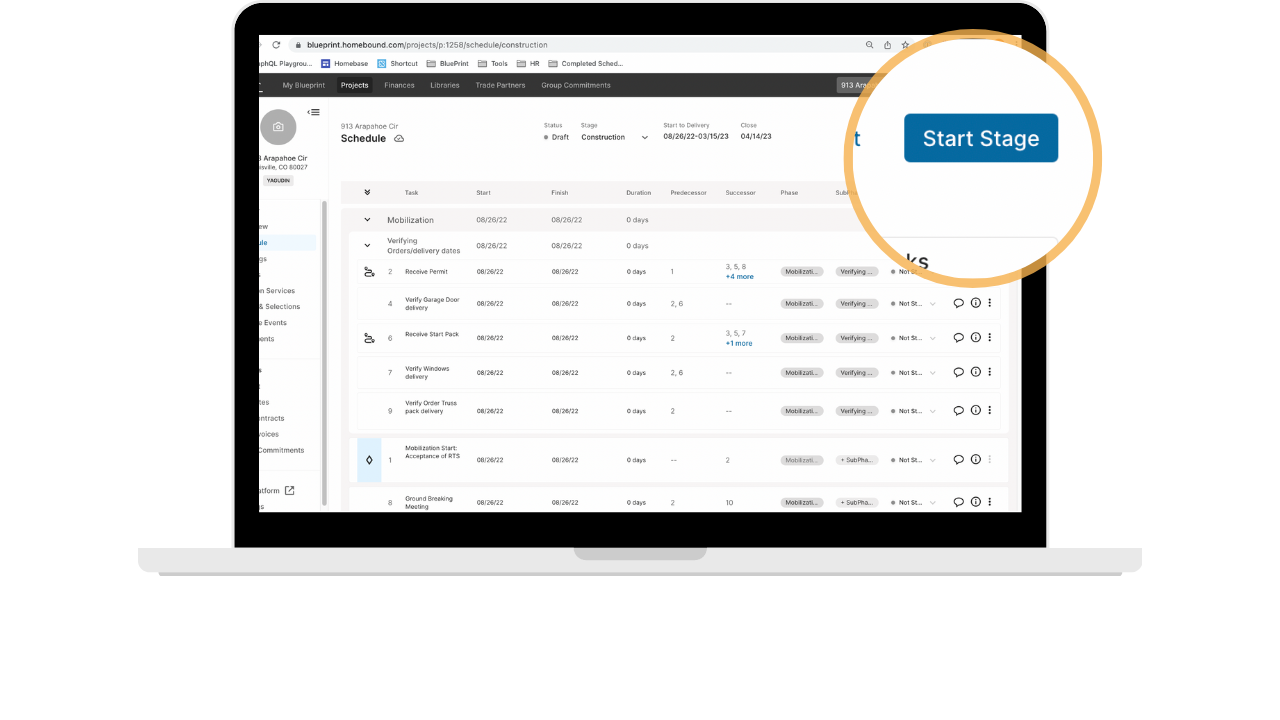This screenshot has width=1280, height=720.
Task: Add sub-phase on Mobilization Start row
Action: click(x=857, y=460)
